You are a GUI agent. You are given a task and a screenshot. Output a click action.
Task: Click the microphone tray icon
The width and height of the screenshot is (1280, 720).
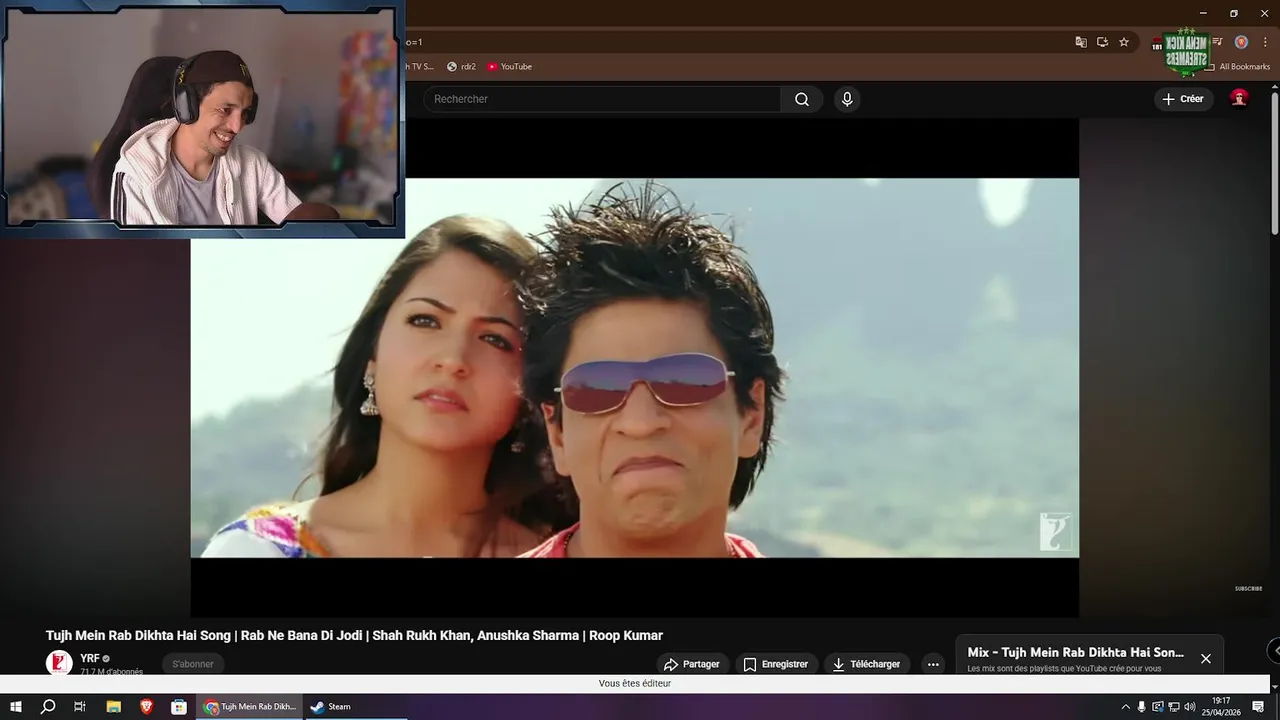(1141, 707)
